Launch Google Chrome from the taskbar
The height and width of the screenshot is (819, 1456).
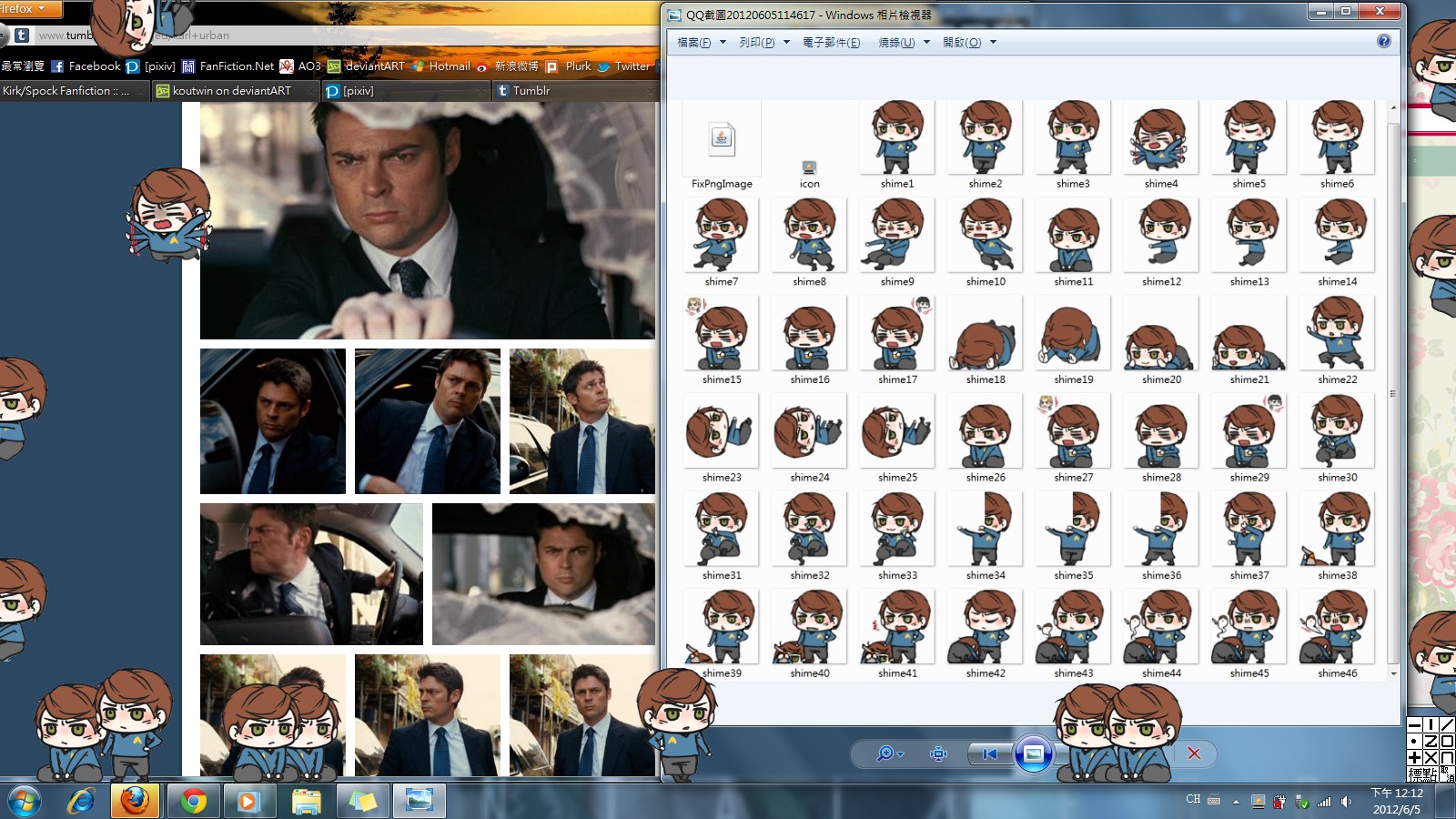(193, 802)
